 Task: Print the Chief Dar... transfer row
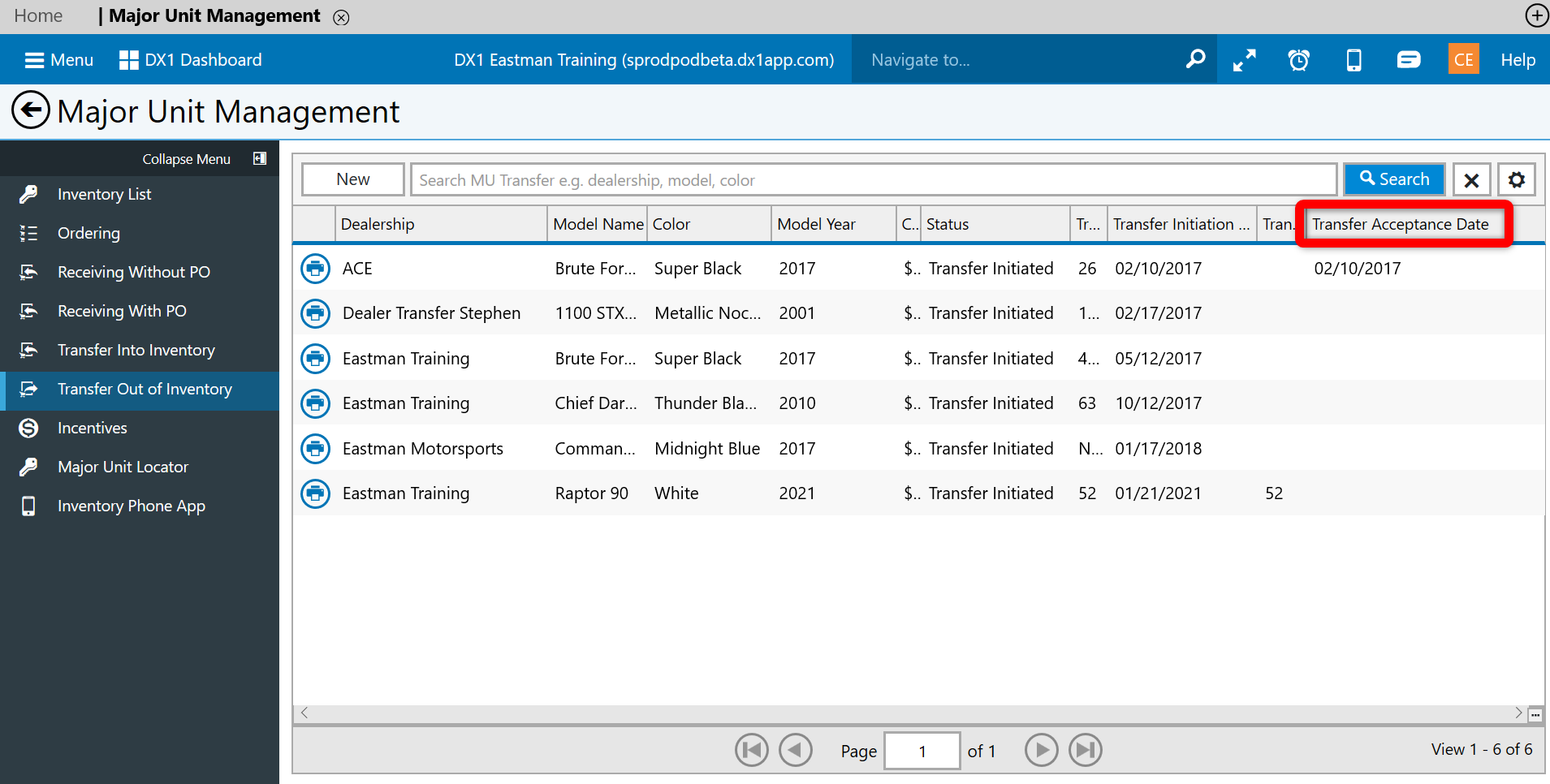[315, 403]
